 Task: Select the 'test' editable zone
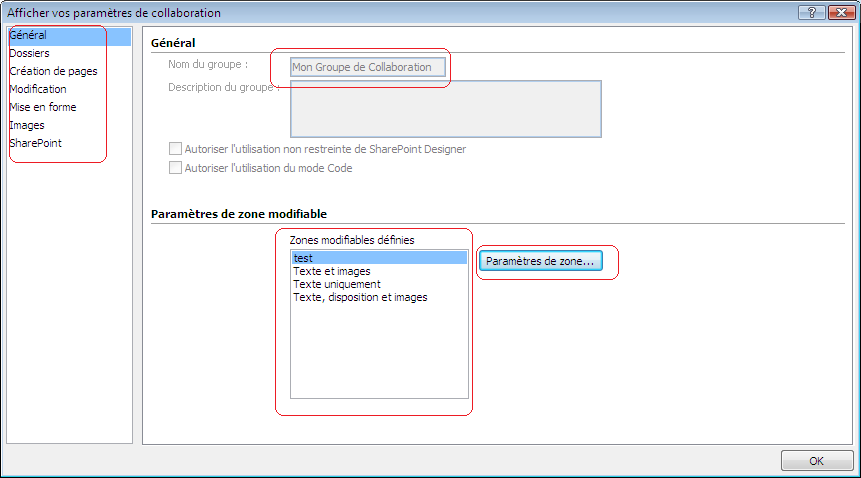point(379,258)
